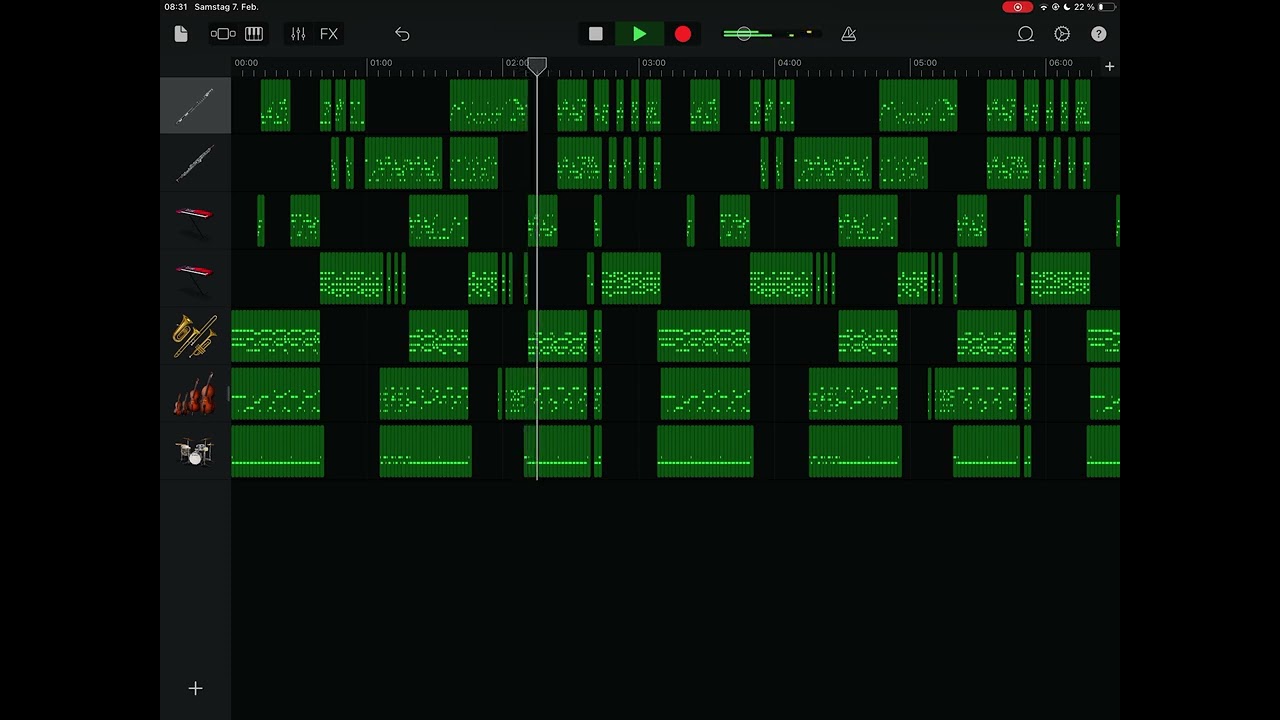Click the 00:00 ruler mark

click(x=246, y=63)
